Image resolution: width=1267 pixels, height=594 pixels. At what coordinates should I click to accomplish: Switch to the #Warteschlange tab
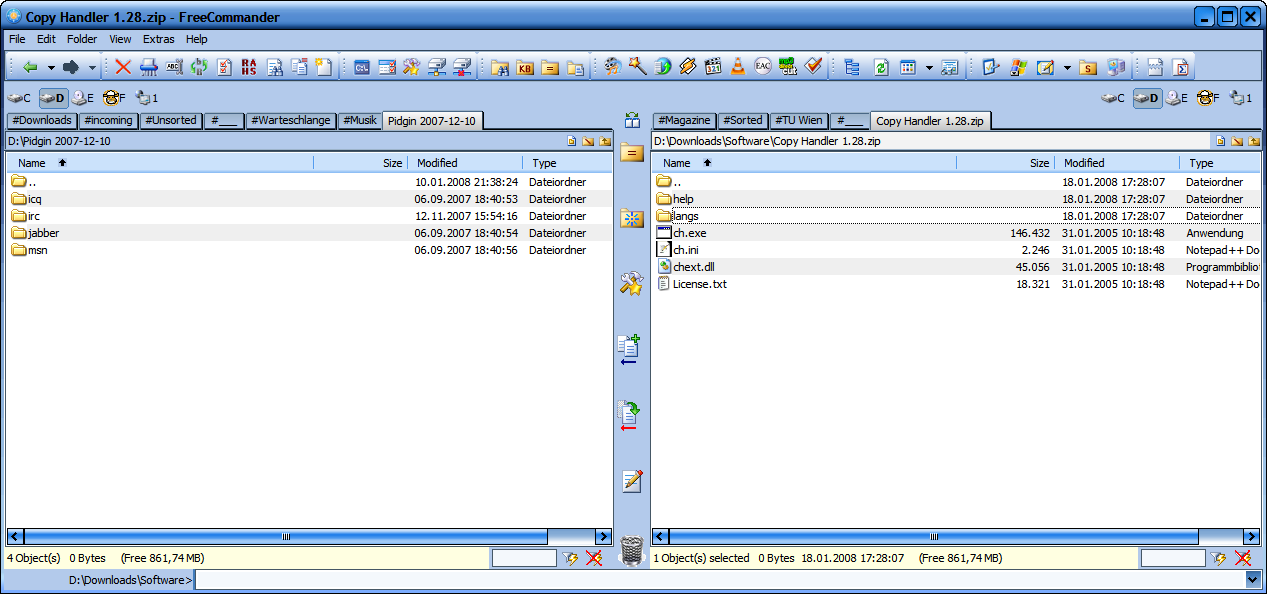[291, 120]
